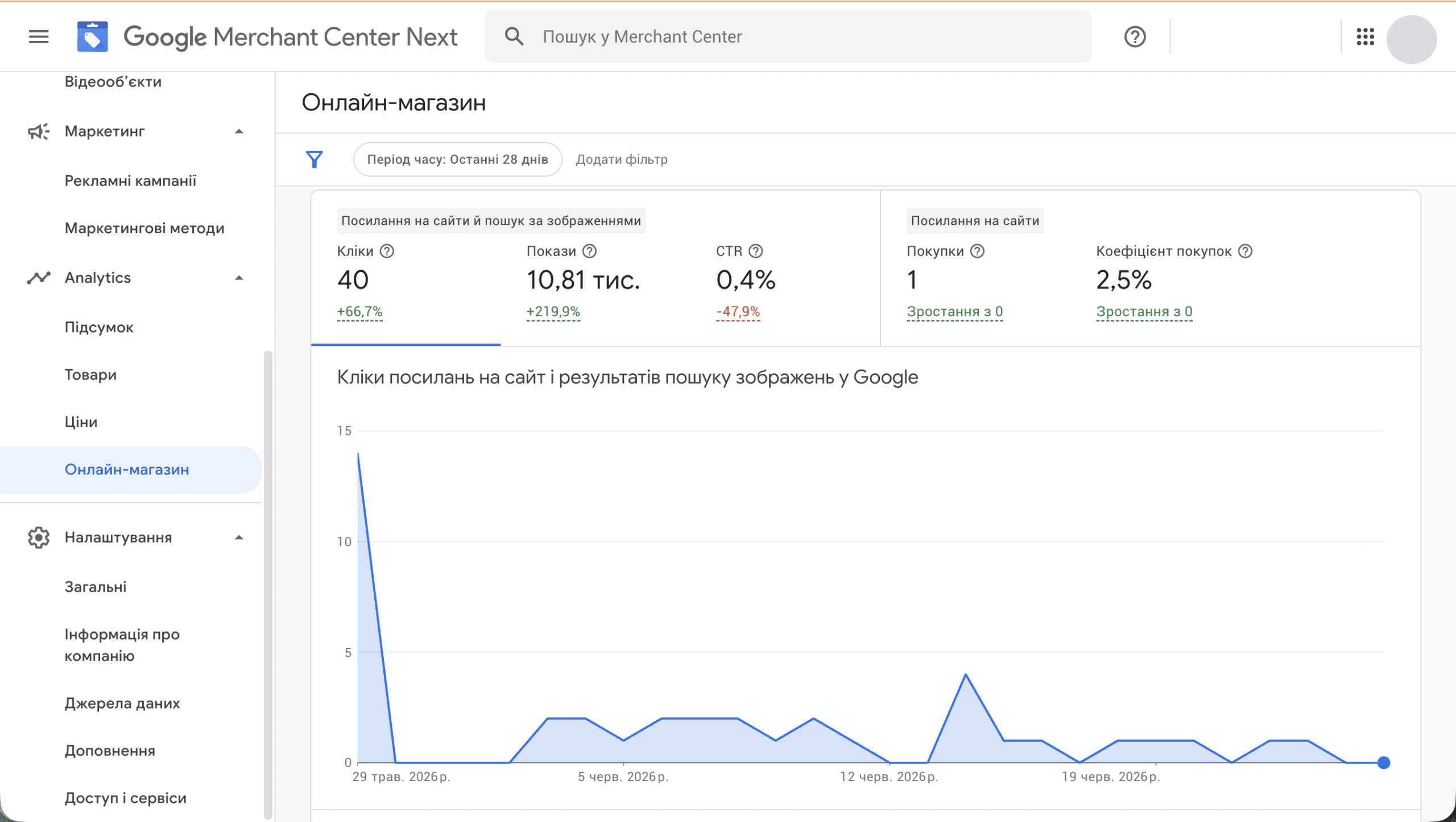Image resolution: width=1456 pixels, height=822 pixels.
Task: Open the help question mark icon
Action: click(1135, 37)
